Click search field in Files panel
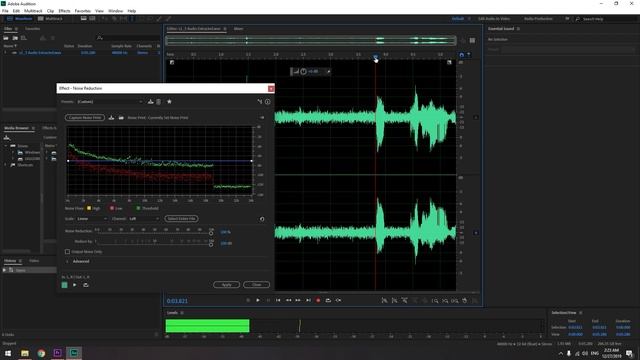This screenshot has height=360, width=640. pyautogui.click(x=129, y=38)
